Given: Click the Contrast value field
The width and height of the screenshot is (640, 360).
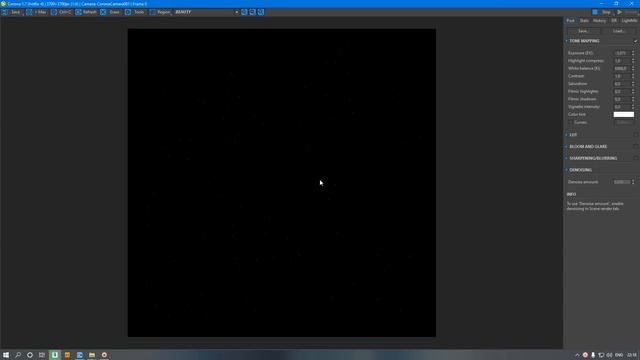Looking at the screenshot, I should click(x=622, y=76).
